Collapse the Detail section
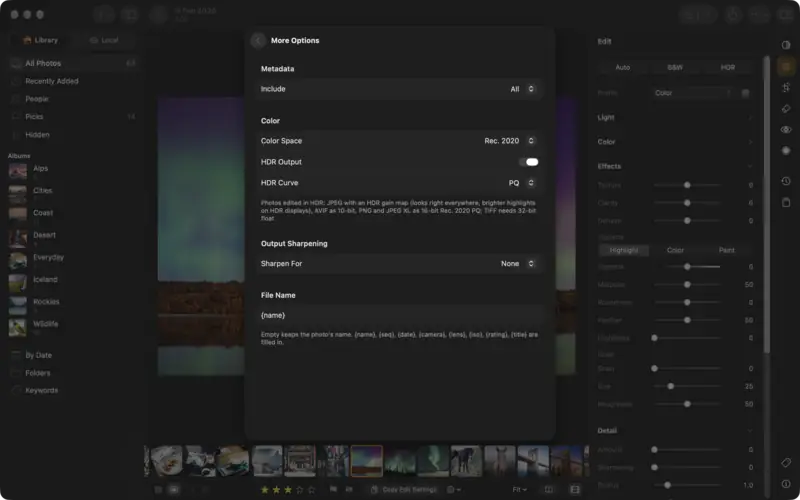 tap(676, 431)
